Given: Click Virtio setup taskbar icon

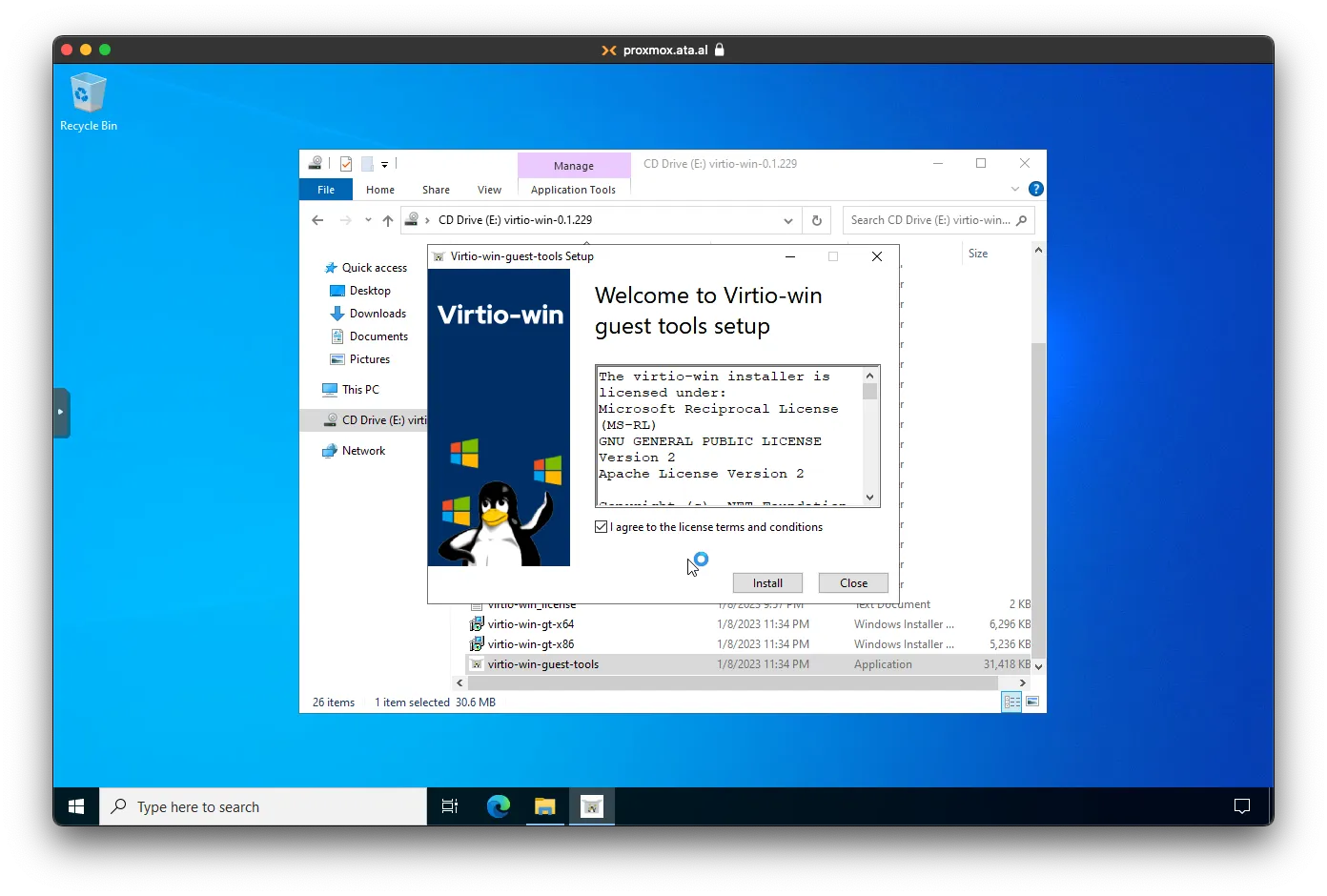Looking at the screenshot, I should point(592,806).
